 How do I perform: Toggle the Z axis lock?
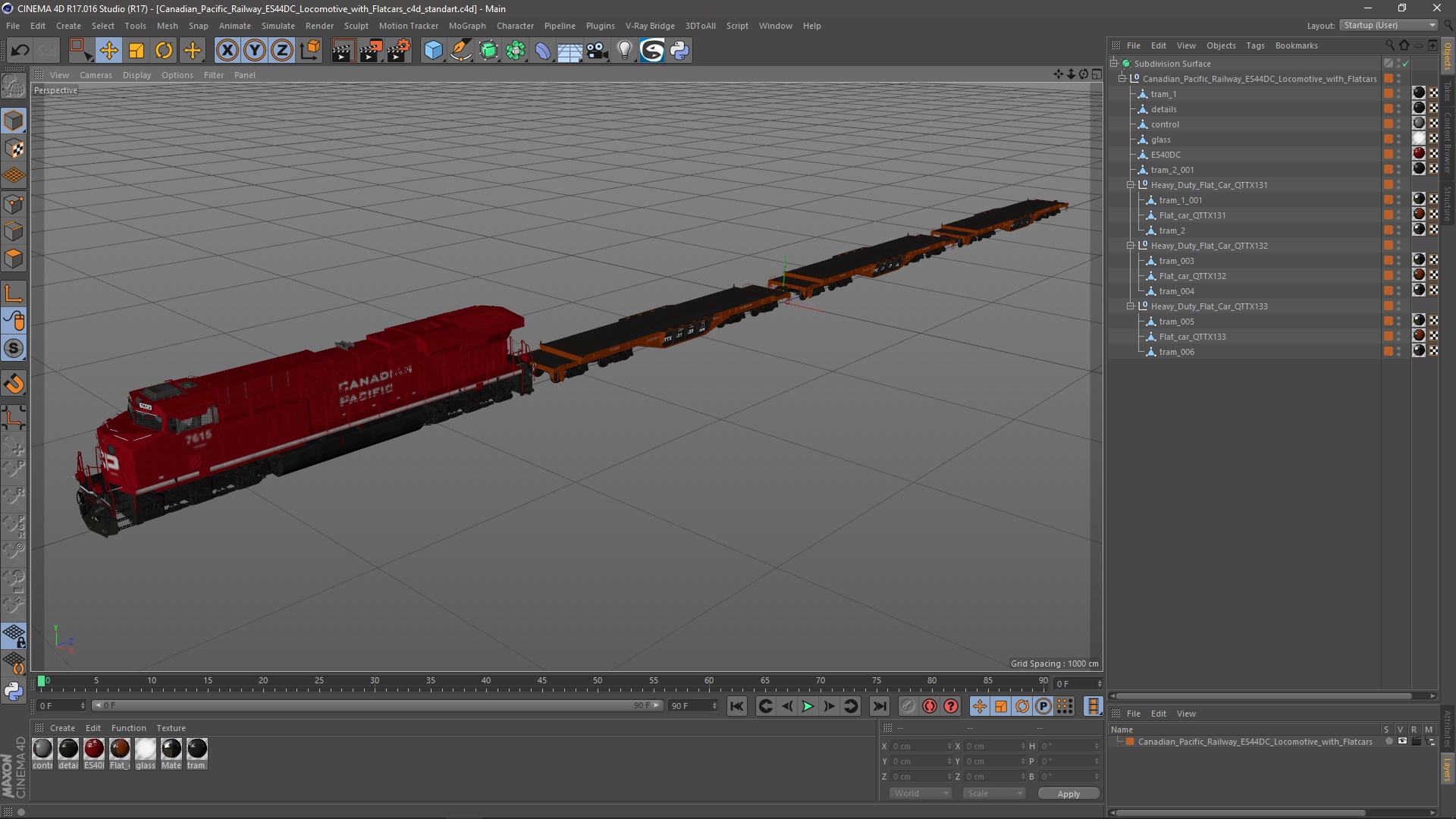click(x=282, y=51)
